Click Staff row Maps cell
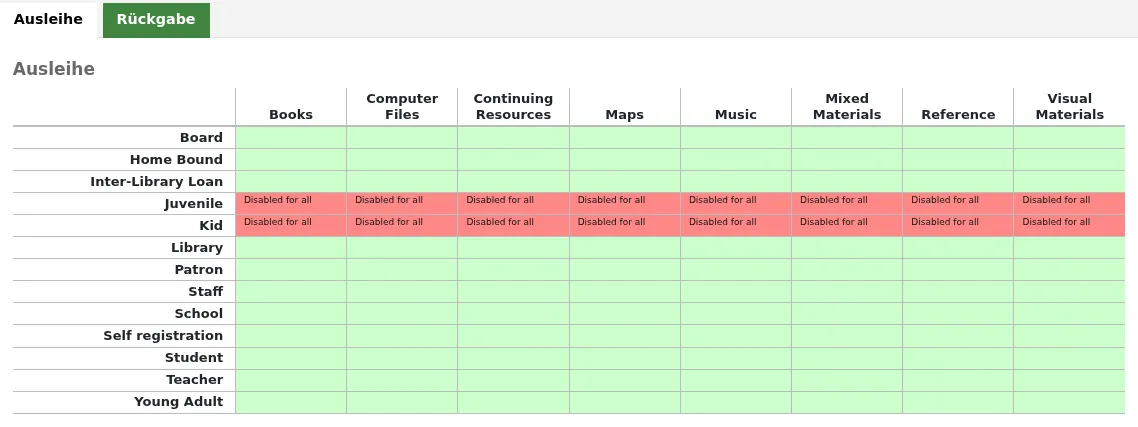 (625, 291)
